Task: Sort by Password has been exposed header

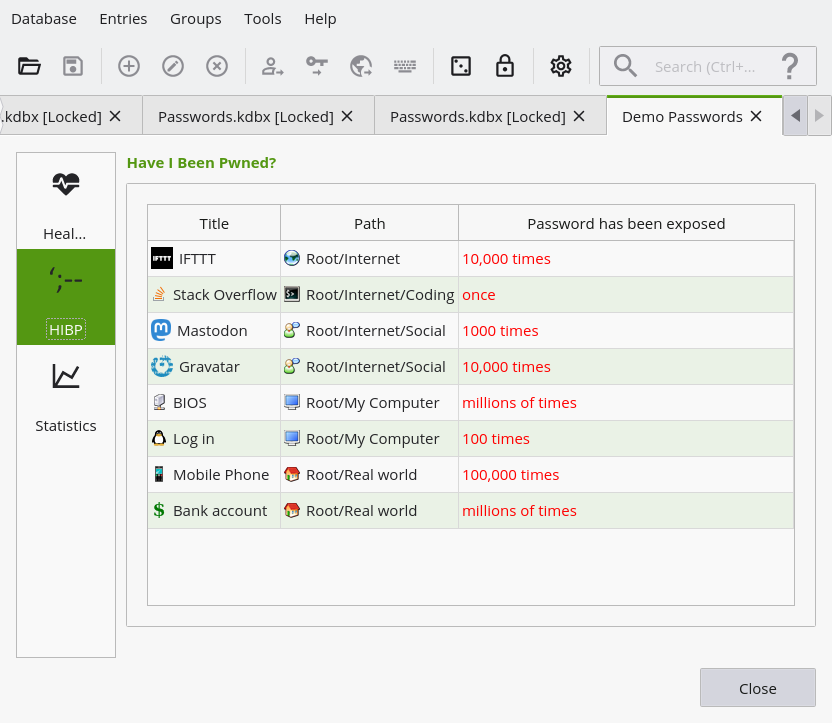Action: (x=626, y=224)
